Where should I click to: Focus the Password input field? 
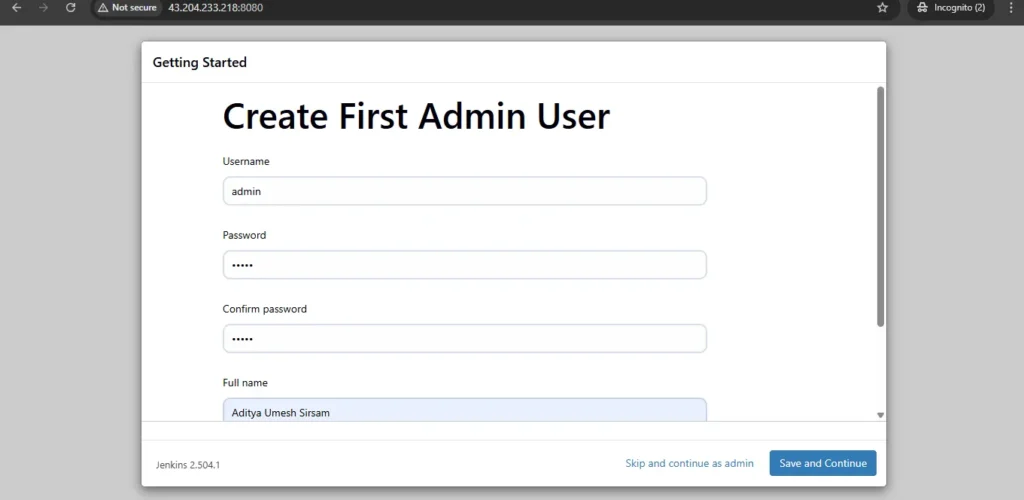click(x=464, y=265)
